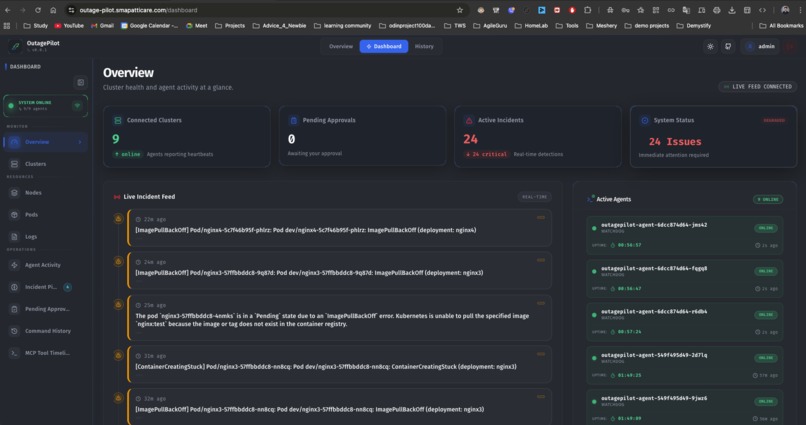Expand the 32m ago nginx3-nn8cq incident menu
The image size is (806, 425).
pos(541,397)
